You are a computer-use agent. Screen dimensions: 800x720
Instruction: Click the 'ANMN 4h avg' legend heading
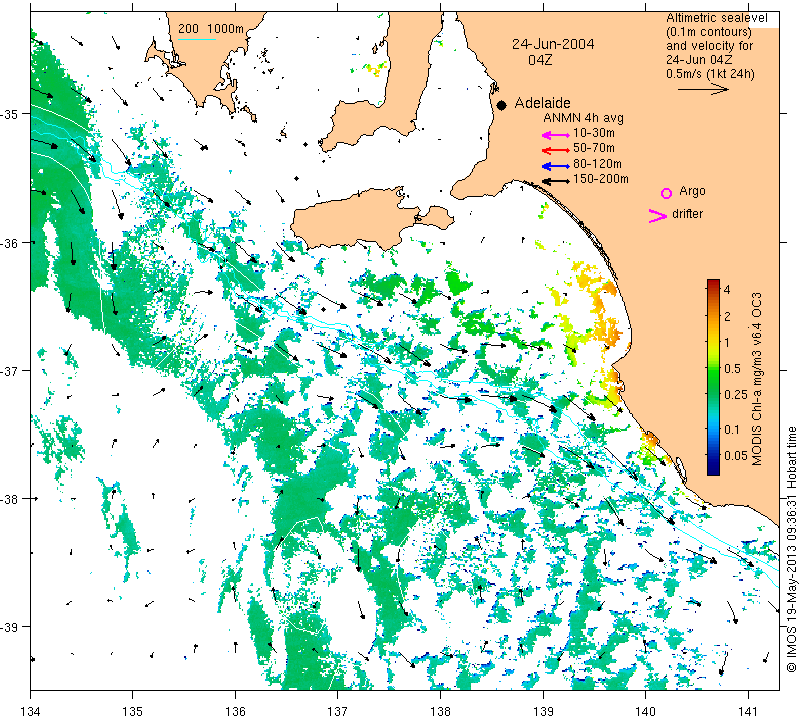coord(583,118)
